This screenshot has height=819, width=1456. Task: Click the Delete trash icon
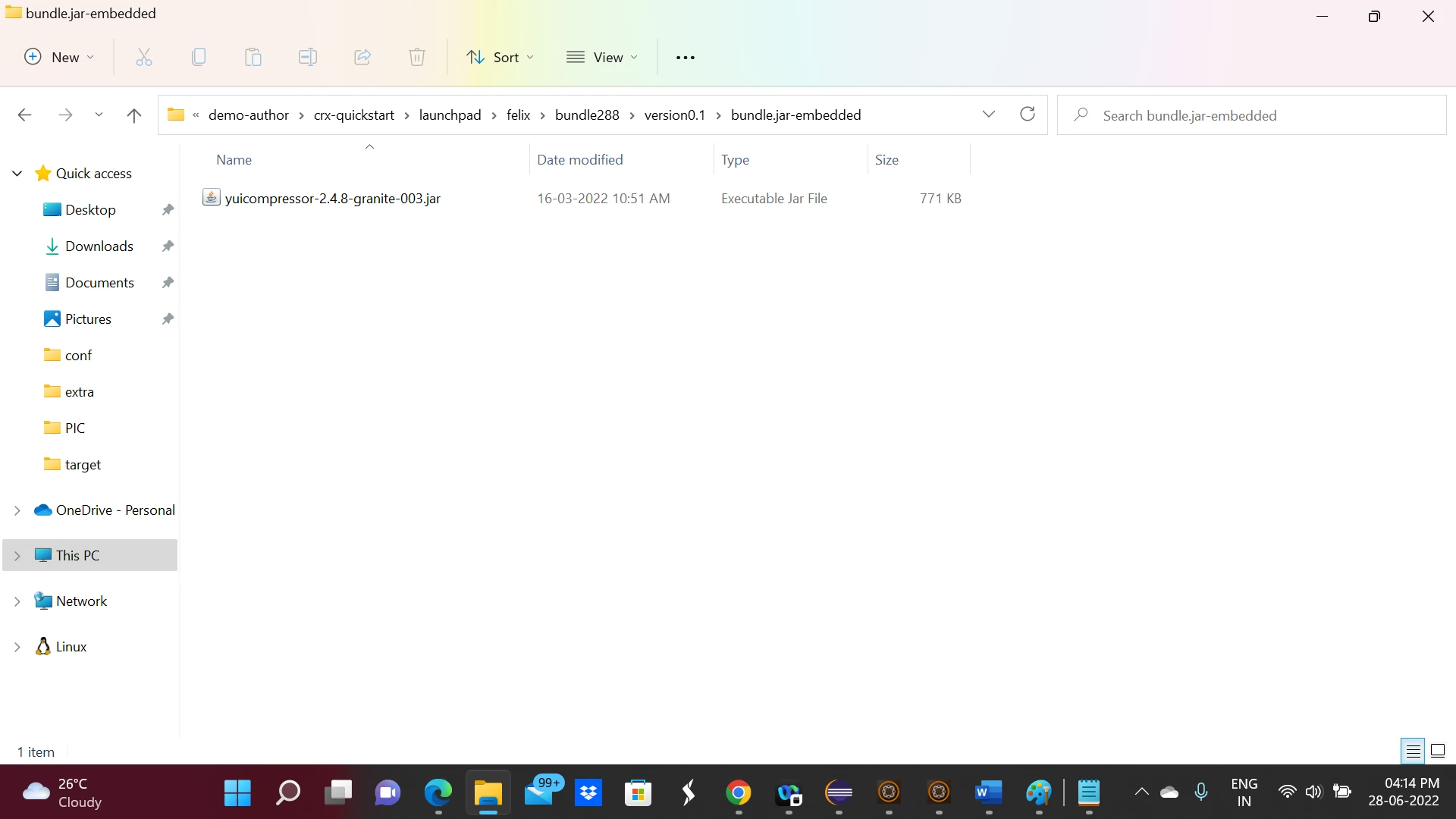[417, 57]
